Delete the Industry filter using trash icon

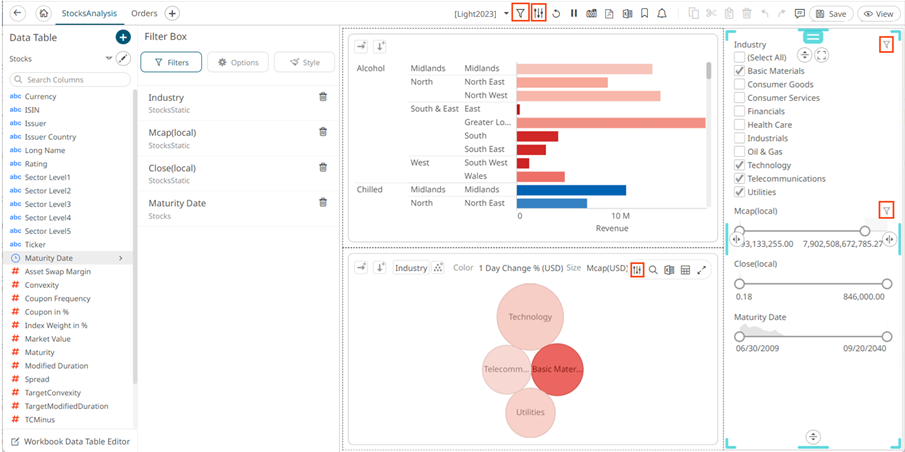322,97
